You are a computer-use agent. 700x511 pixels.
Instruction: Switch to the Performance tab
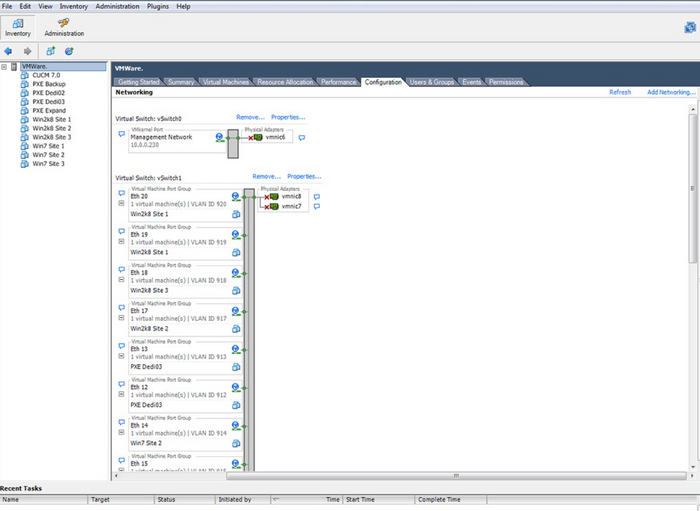pos(338,82)
